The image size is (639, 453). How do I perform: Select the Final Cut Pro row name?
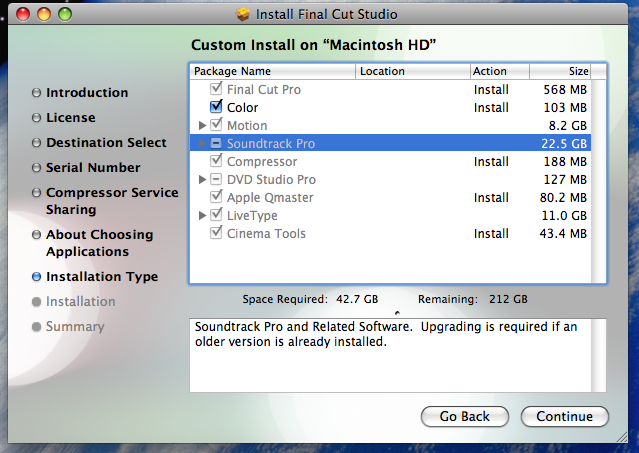264,90
